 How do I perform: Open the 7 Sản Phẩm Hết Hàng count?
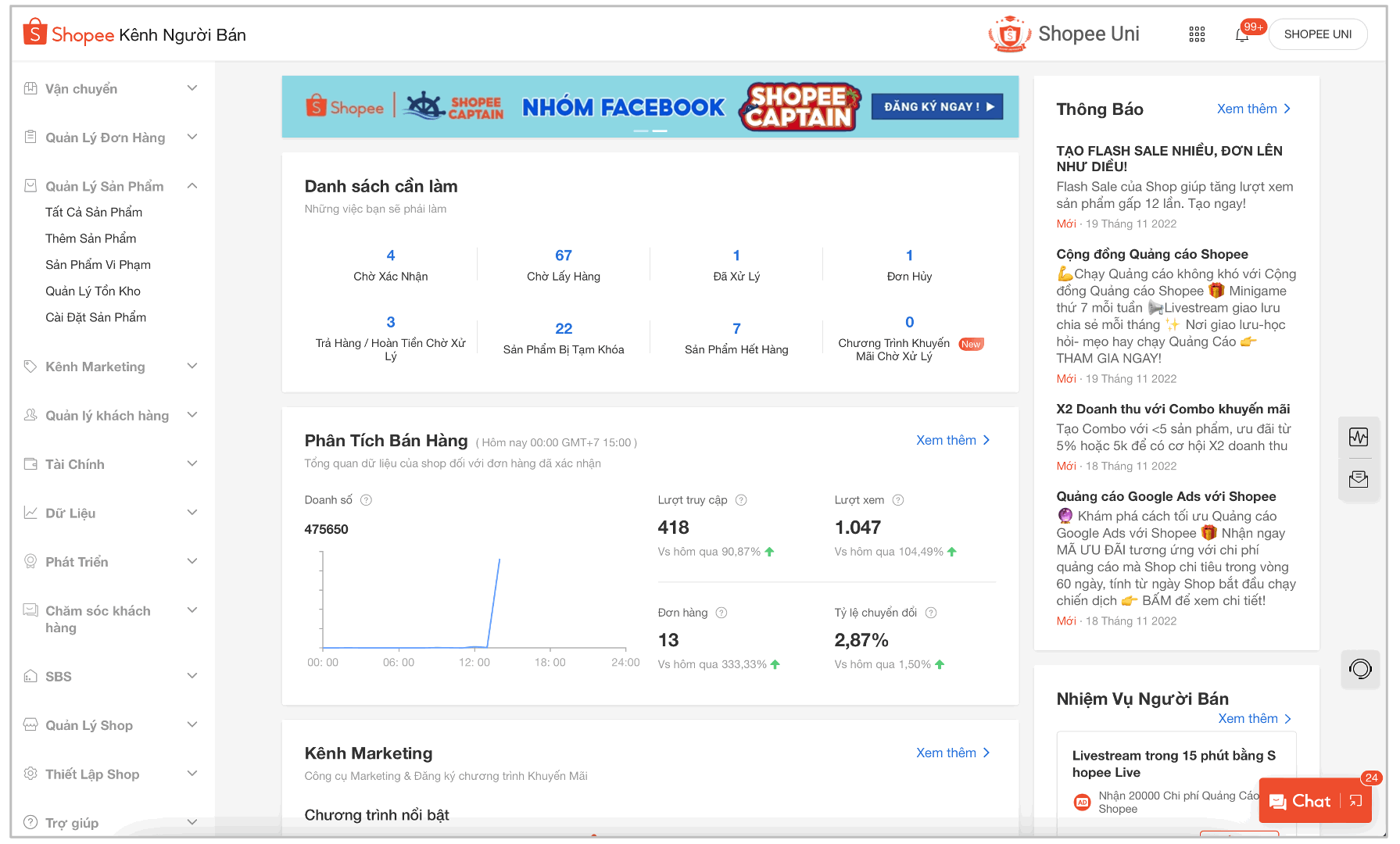click(736, 338)
